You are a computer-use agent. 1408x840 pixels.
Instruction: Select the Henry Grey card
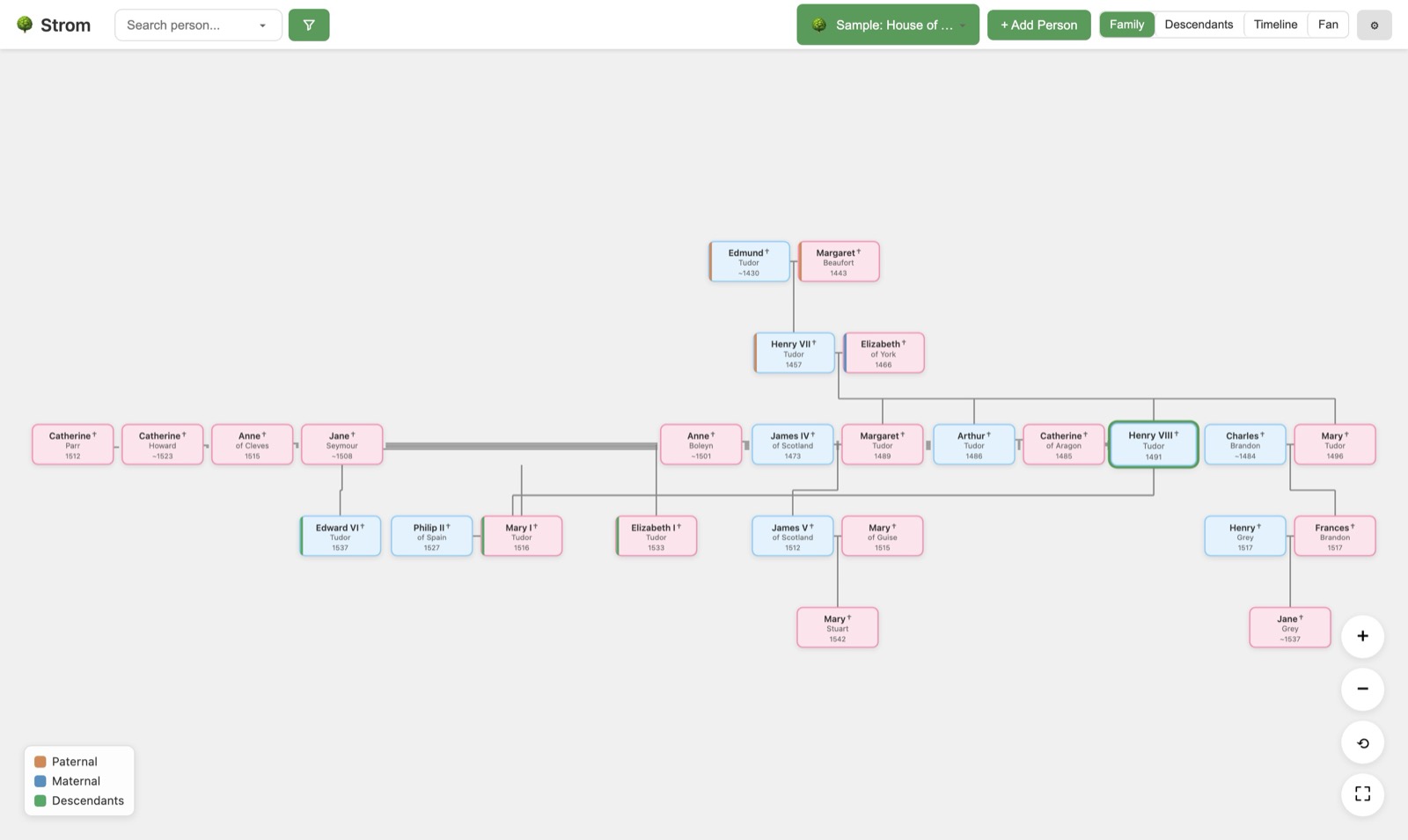pos(1245,537)
